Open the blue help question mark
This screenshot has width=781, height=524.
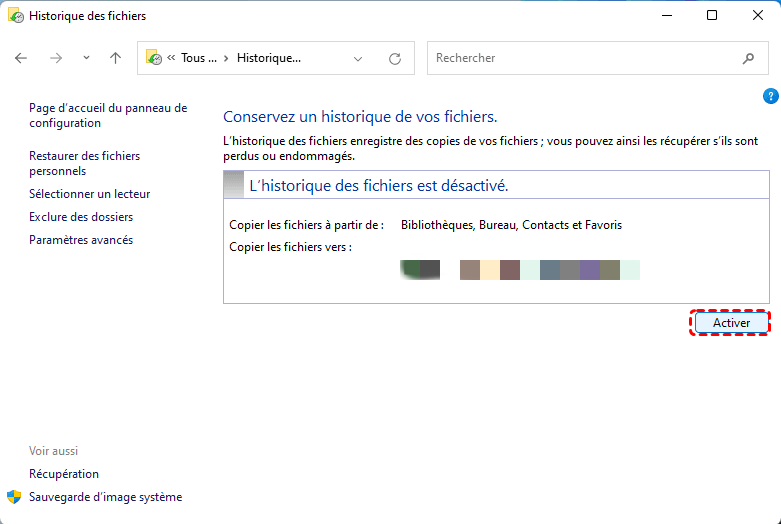point(770,96)
